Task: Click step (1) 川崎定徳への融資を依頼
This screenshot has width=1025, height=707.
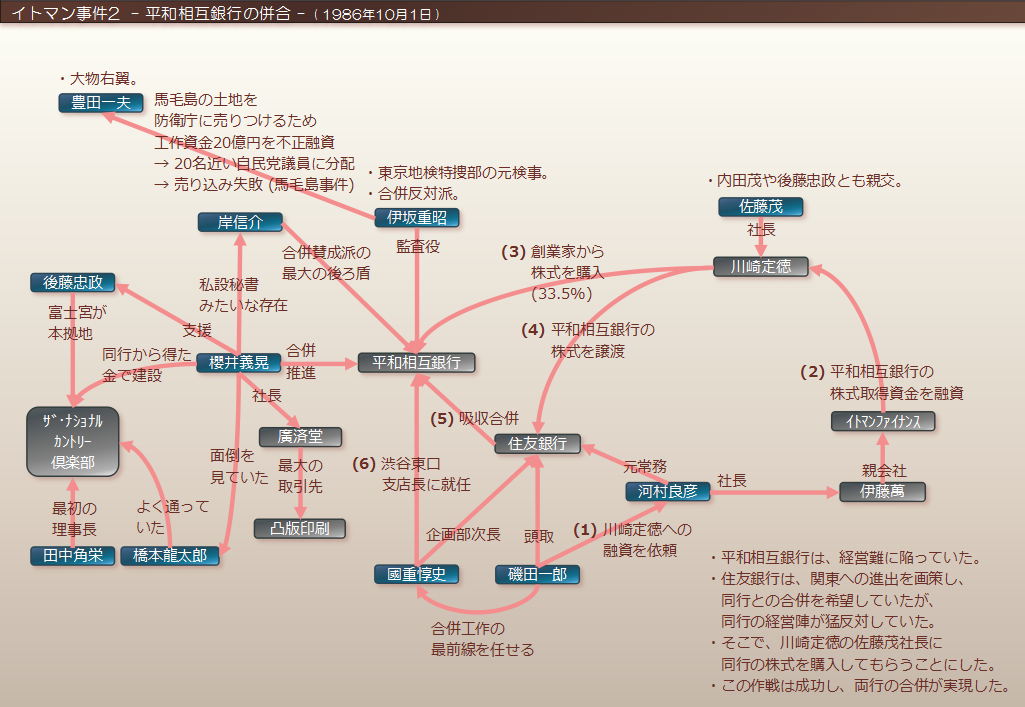Action: [x=632, y=540]
